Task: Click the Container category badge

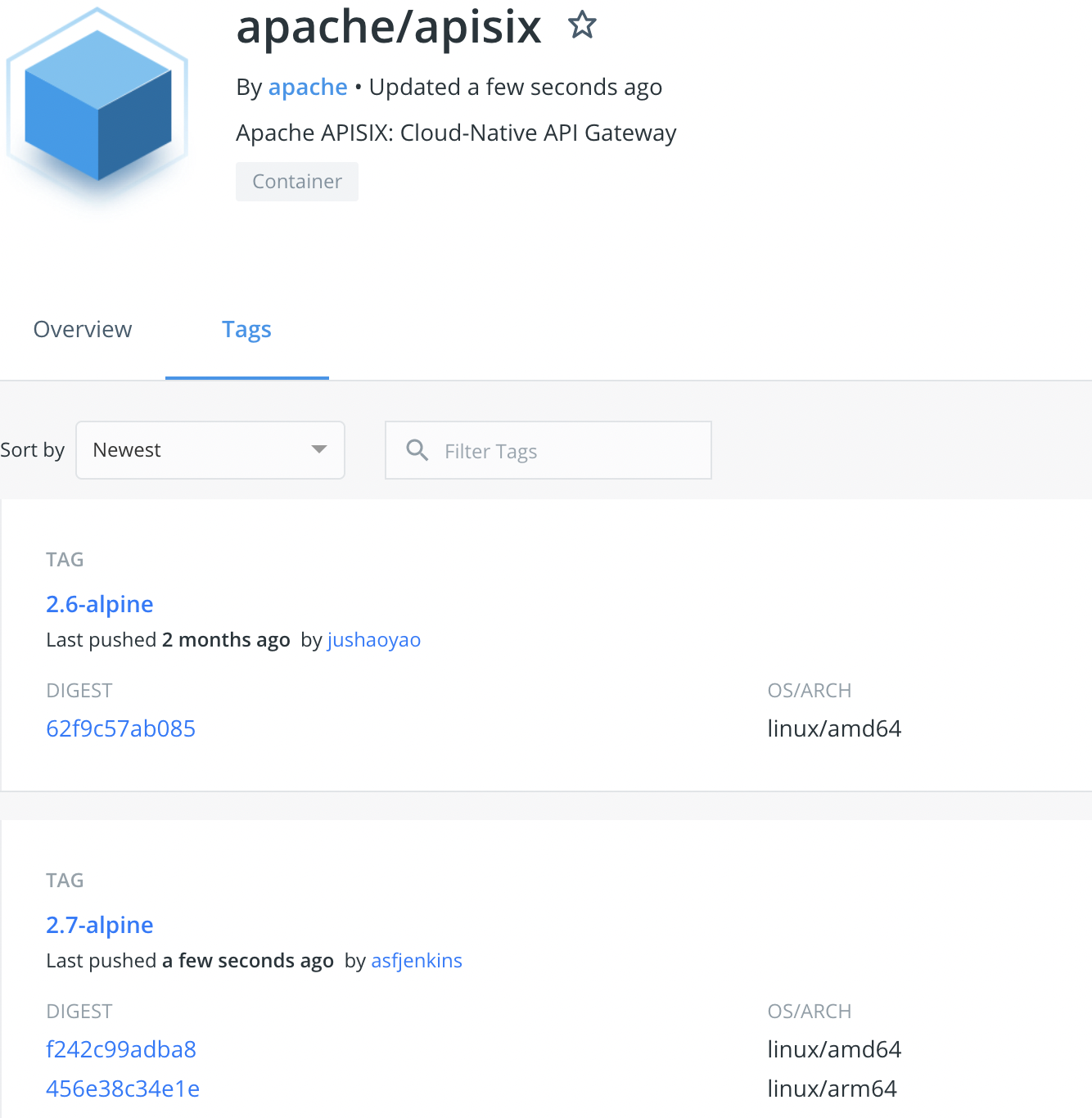Action: tap(297, 182)
